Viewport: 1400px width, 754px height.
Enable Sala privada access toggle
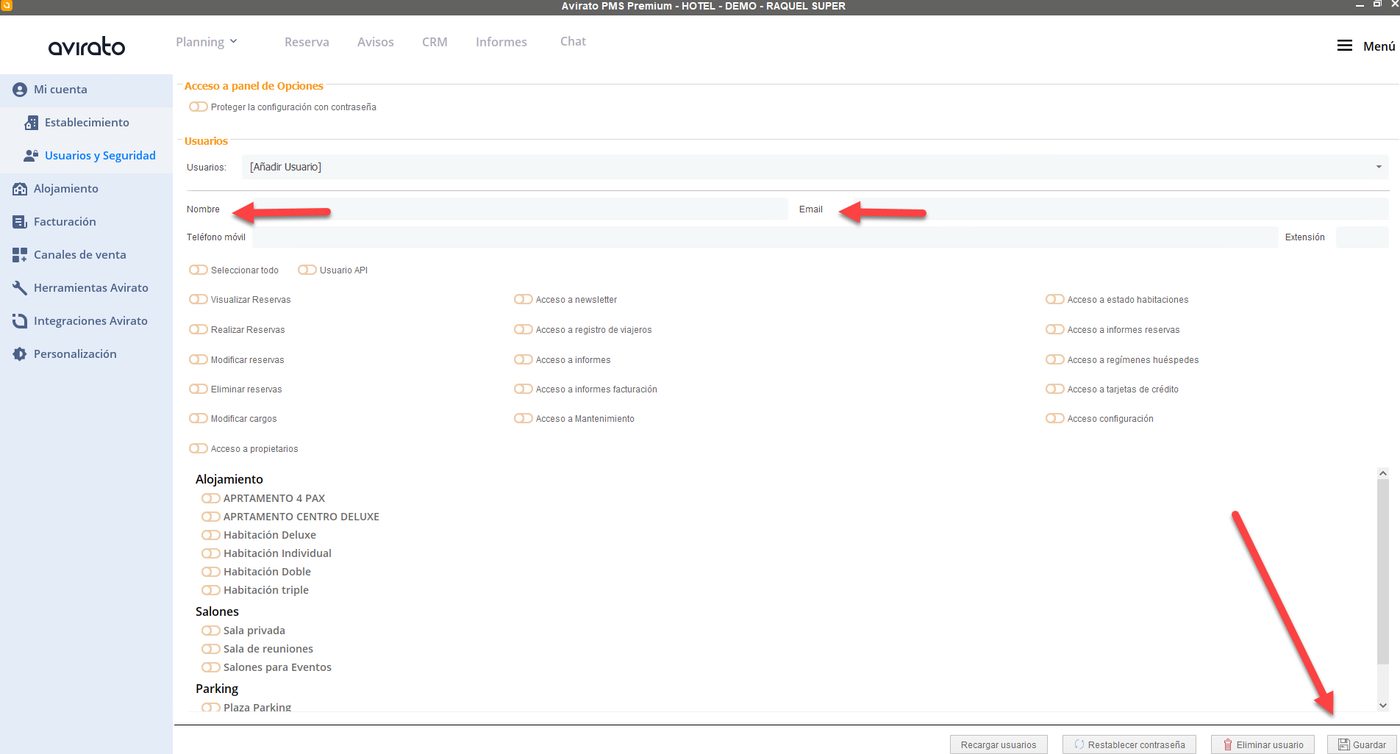[210, 630]
